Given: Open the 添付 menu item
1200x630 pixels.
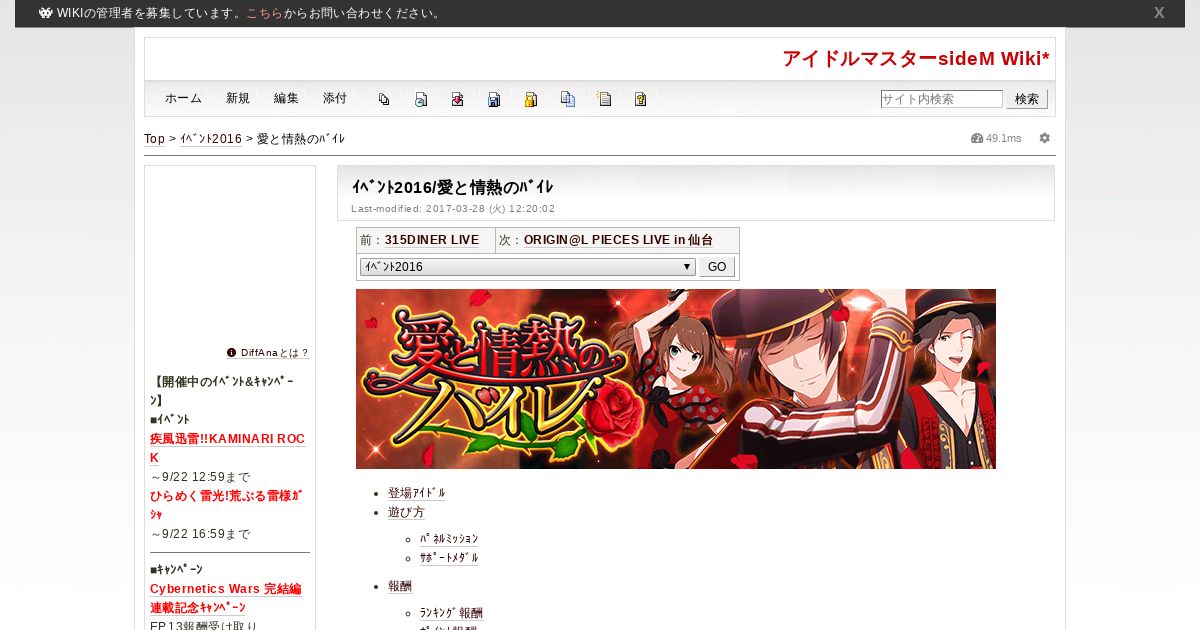Looking at the screenshot, I should 335,99.
